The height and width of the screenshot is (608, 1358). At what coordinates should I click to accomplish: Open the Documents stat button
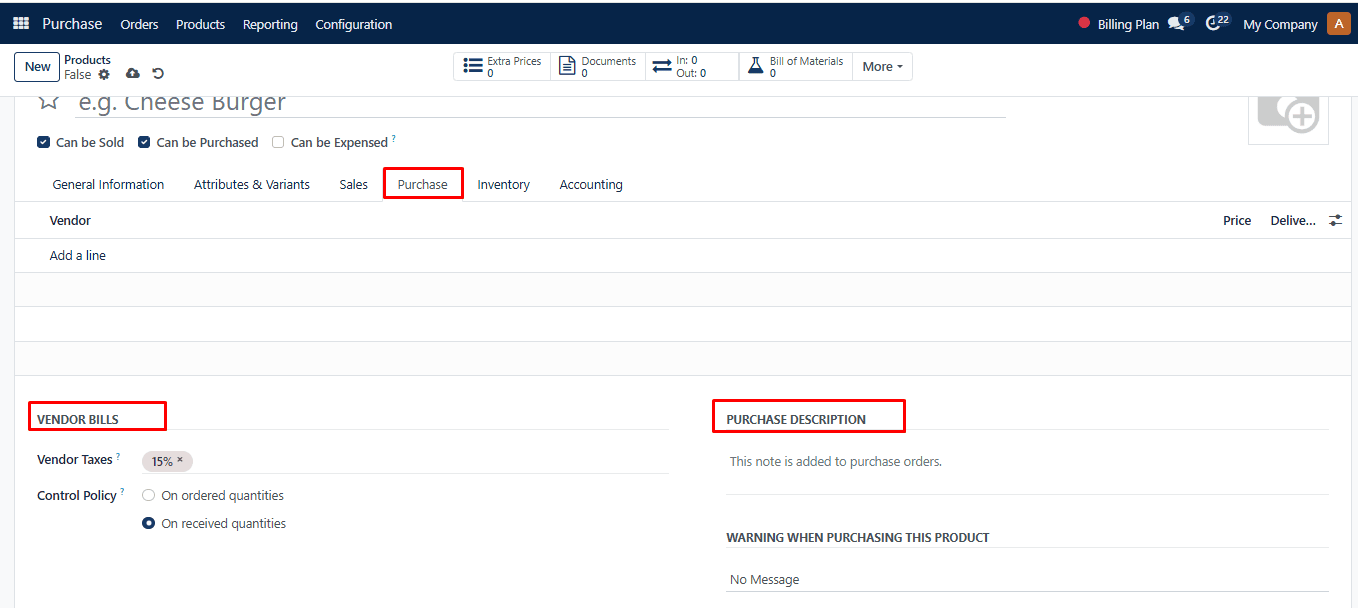(x=598, y=67)
